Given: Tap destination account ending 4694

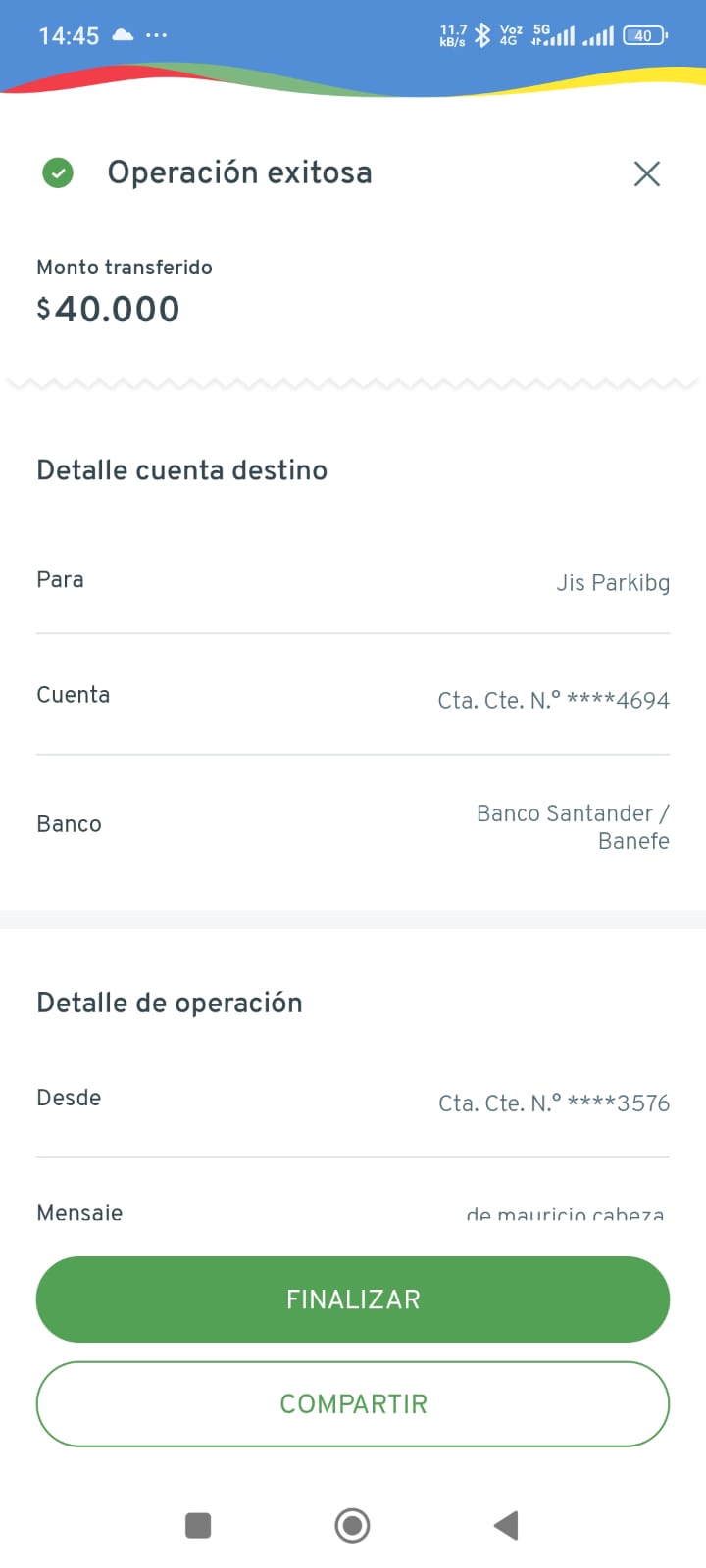Looking at the screenshot, I should click(553, 700).
